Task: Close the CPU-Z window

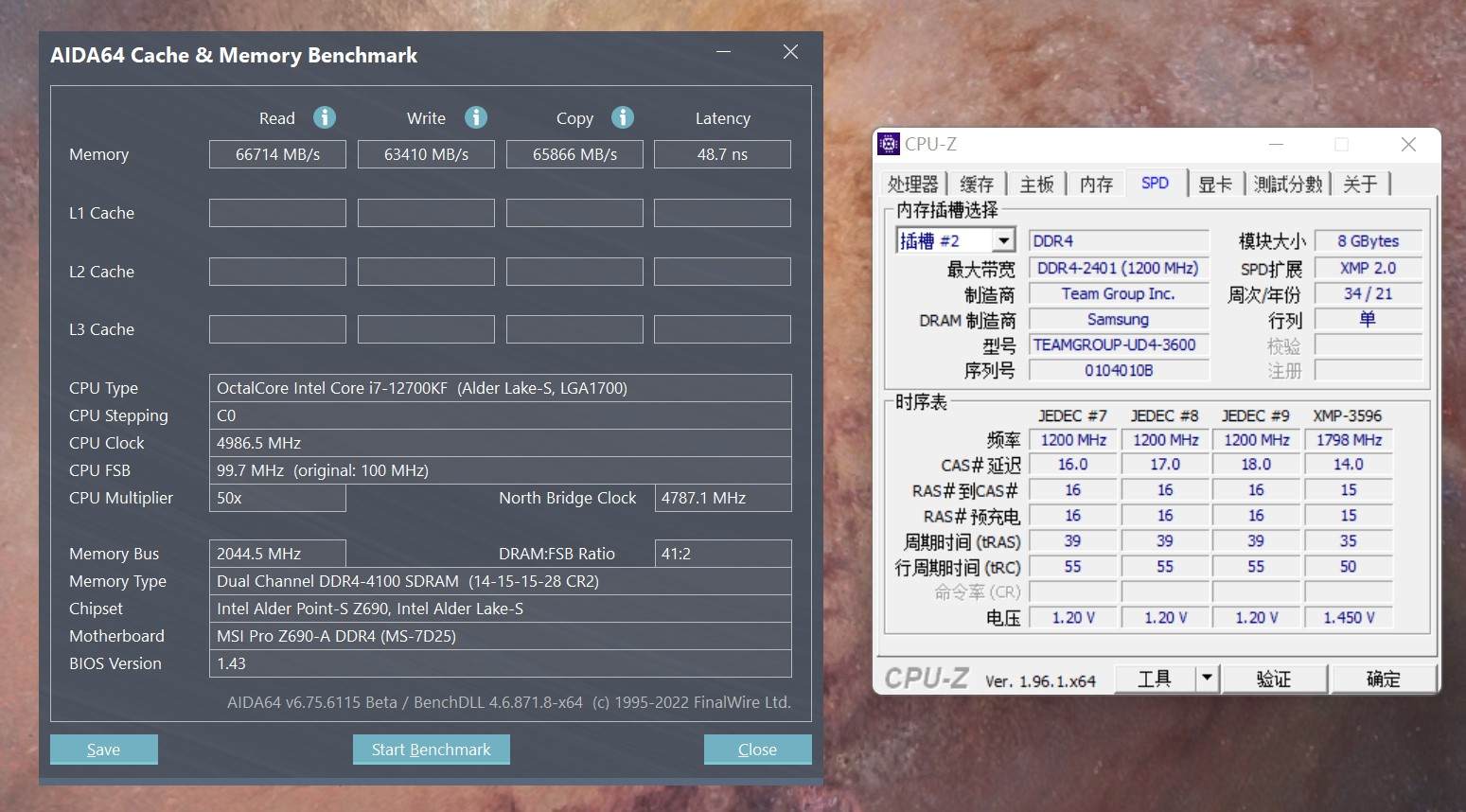Action: pyautogui.click(x=1408, y=144)
